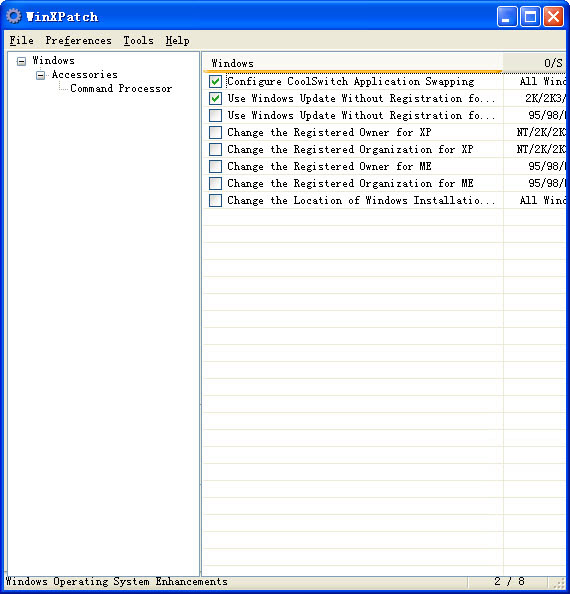The height and width of the screenshot is (594, 570).
Task: Click the WinXPatch gear icon in title bar
Action: pos(14,16)
